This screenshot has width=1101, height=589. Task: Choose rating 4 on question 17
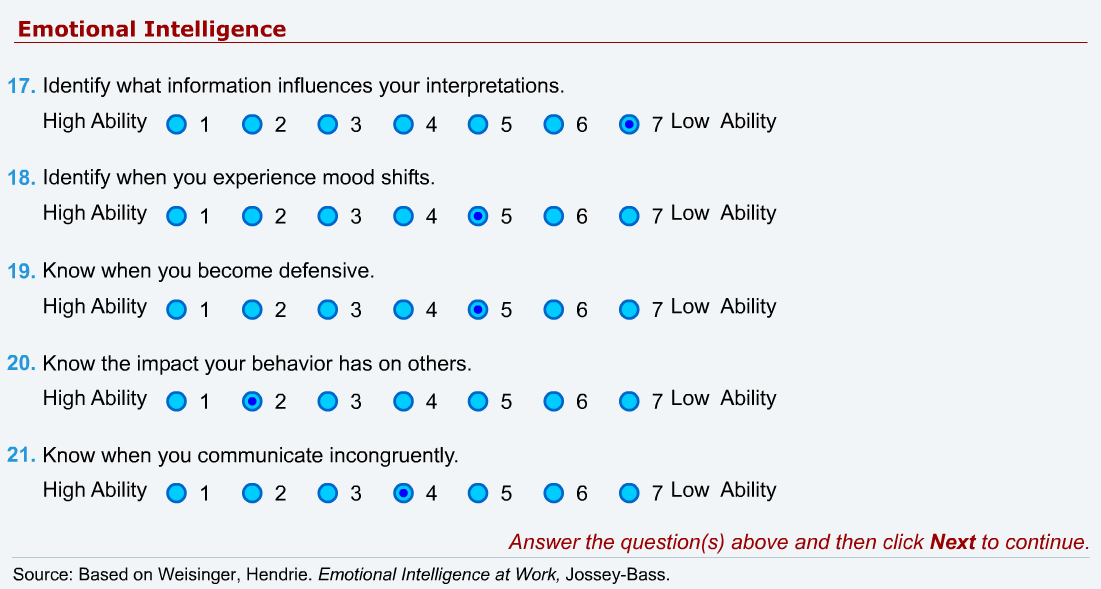coord(403,124)
